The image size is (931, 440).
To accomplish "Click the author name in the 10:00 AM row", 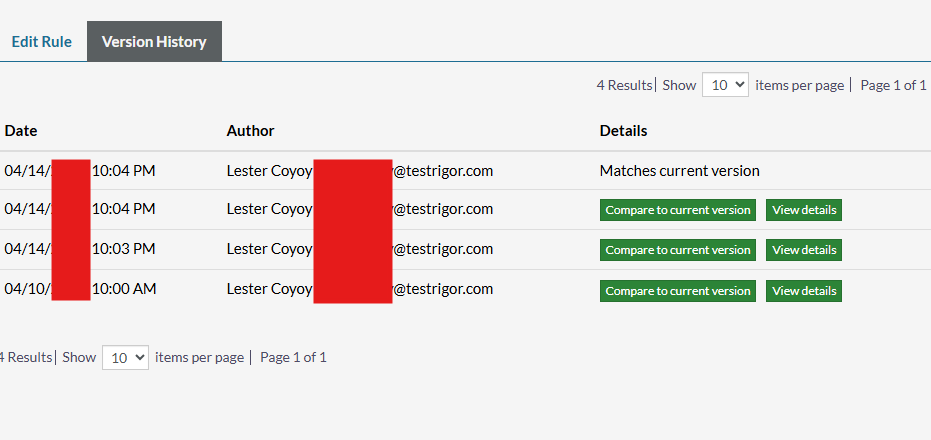I will (x=268, y=289).
